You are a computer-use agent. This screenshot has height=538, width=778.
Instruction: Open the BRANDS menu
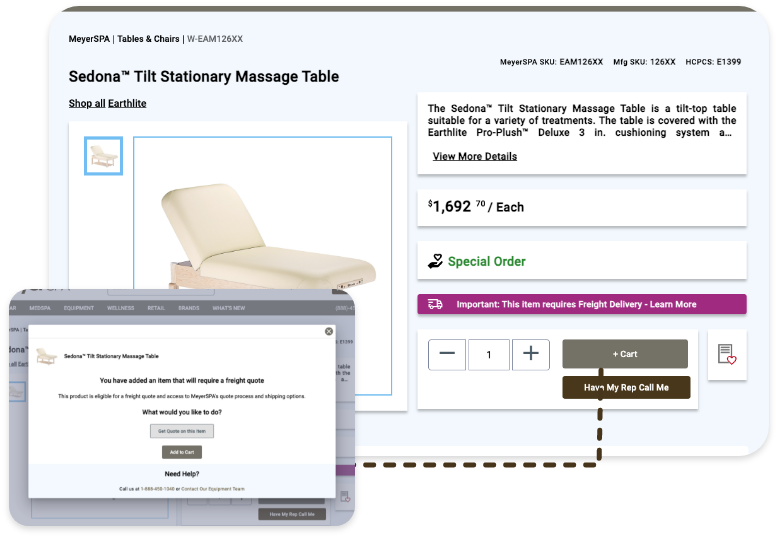pos(189,308)
